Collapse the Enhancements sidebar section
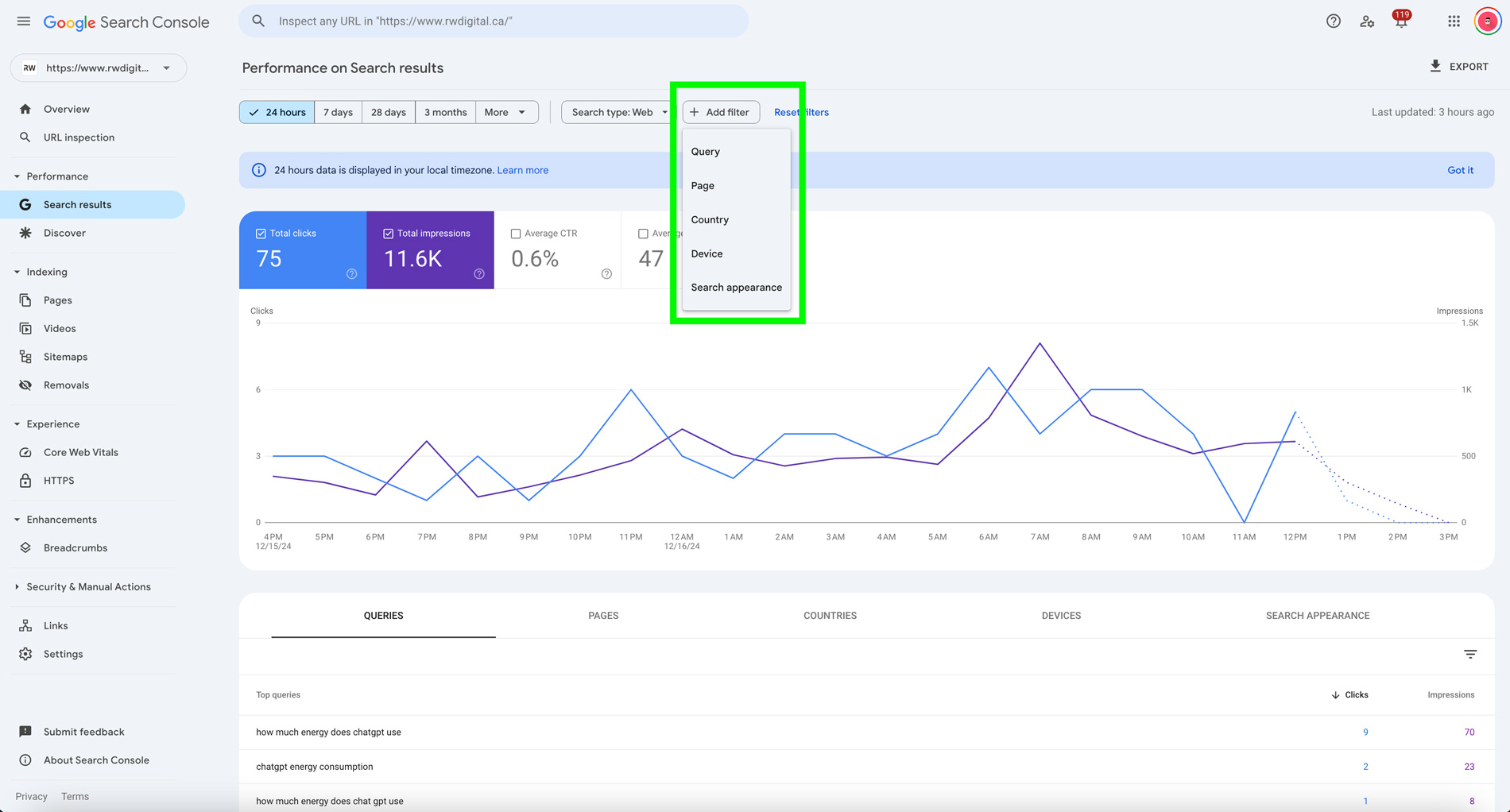 pyautogui.click(x=17, y=520)
